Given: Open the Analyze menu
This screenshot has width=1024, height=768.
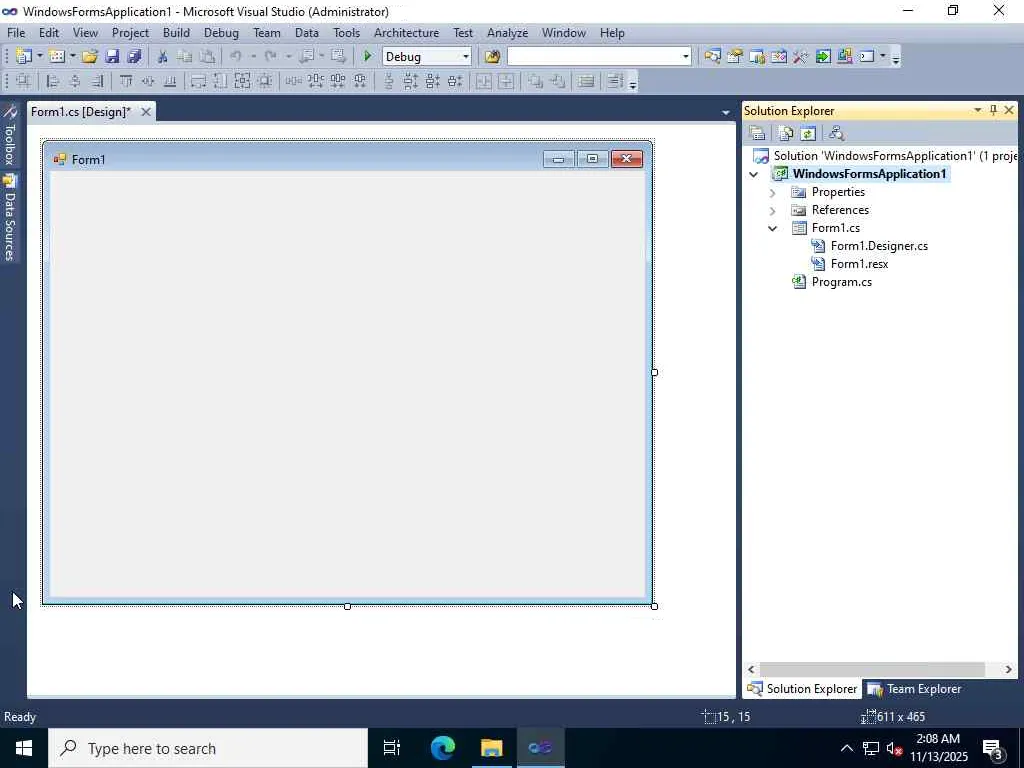Looking at the screenshot, I should point(507,33).
